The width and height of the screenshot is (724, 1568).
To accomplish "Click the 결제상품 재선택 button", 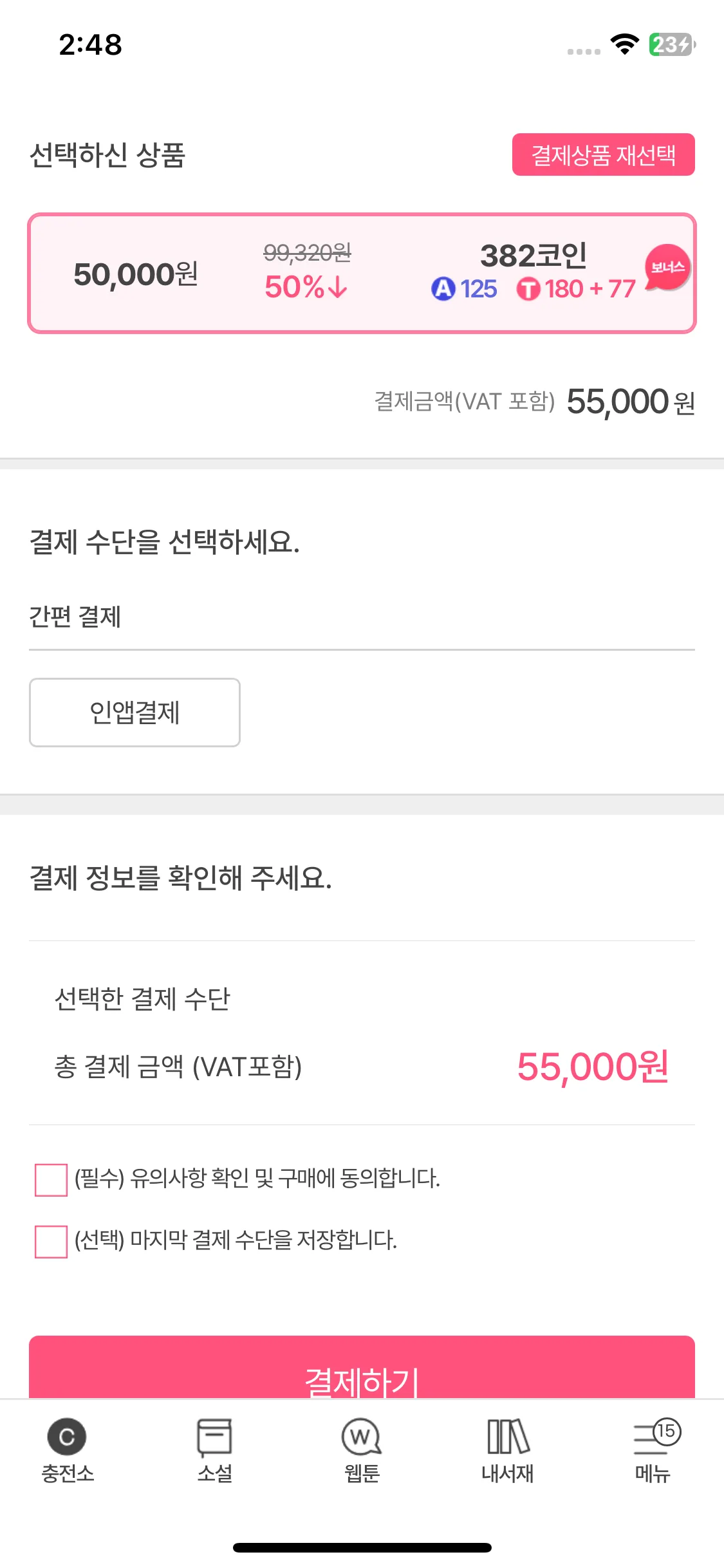I will pos(603,154).
